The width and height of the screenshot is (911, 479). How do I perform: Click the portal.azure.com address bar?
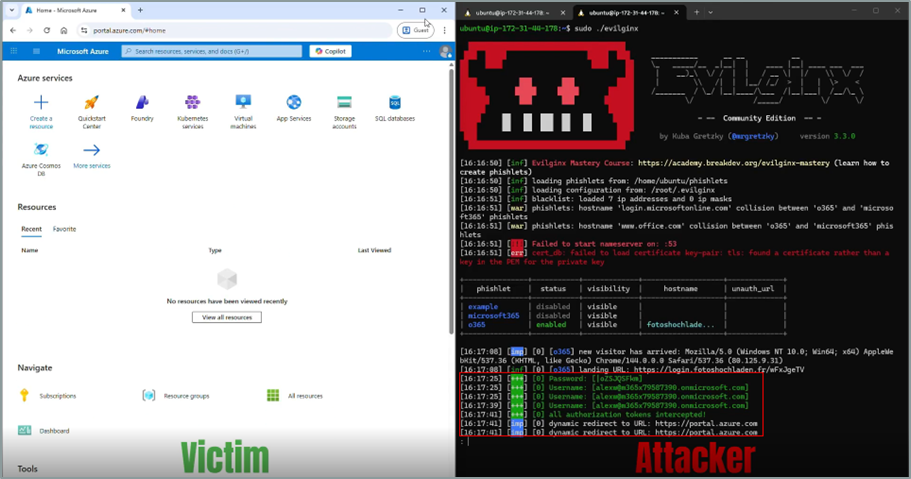tap(235, 30)
